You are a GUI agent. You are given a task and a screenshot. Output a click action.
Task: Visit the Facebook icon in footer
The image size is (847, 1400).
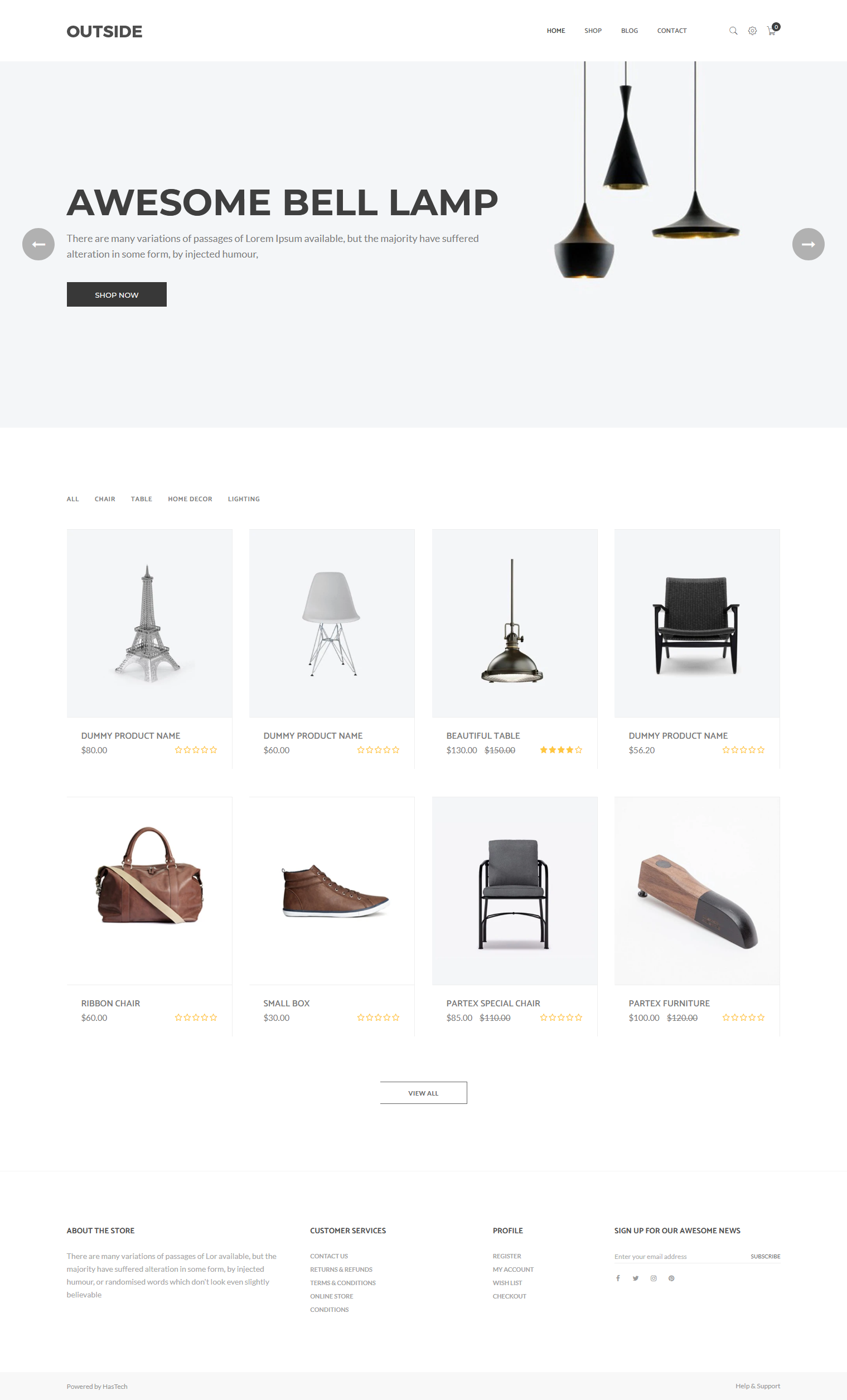pos(618,1278)
